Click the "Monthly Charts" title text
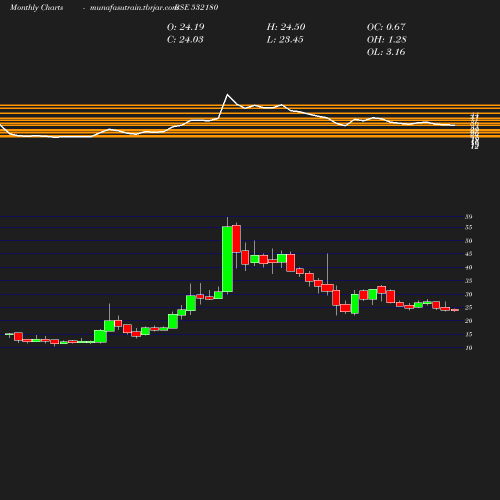 (x=36, y=7)
